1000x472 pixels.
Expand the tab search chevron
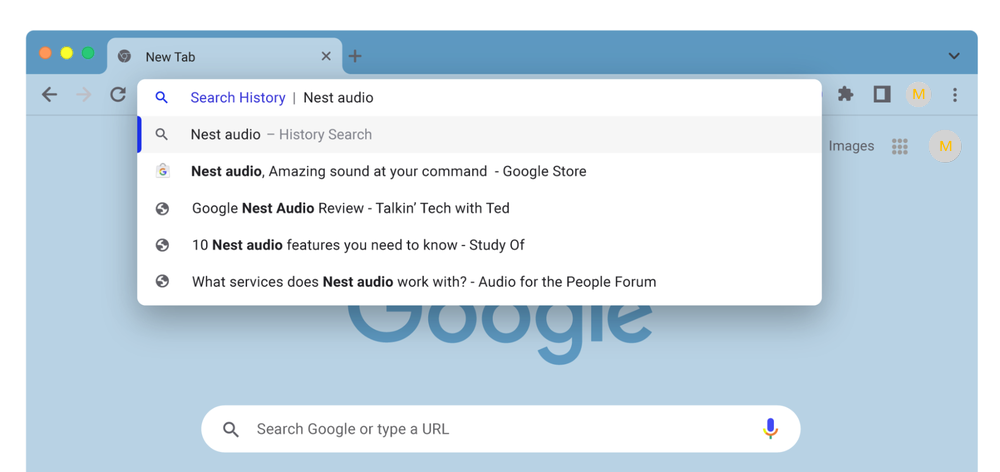click(954, 56)
